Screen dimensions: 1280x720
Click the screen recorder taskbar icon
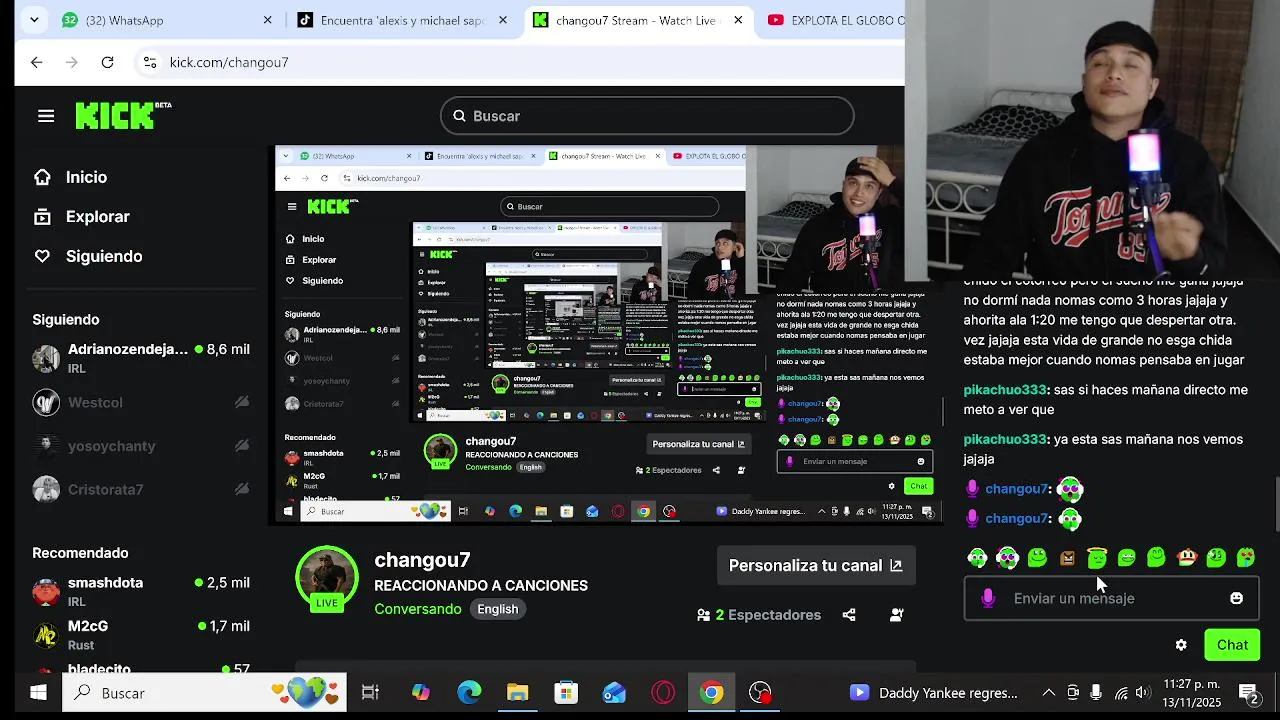[760, 692]
